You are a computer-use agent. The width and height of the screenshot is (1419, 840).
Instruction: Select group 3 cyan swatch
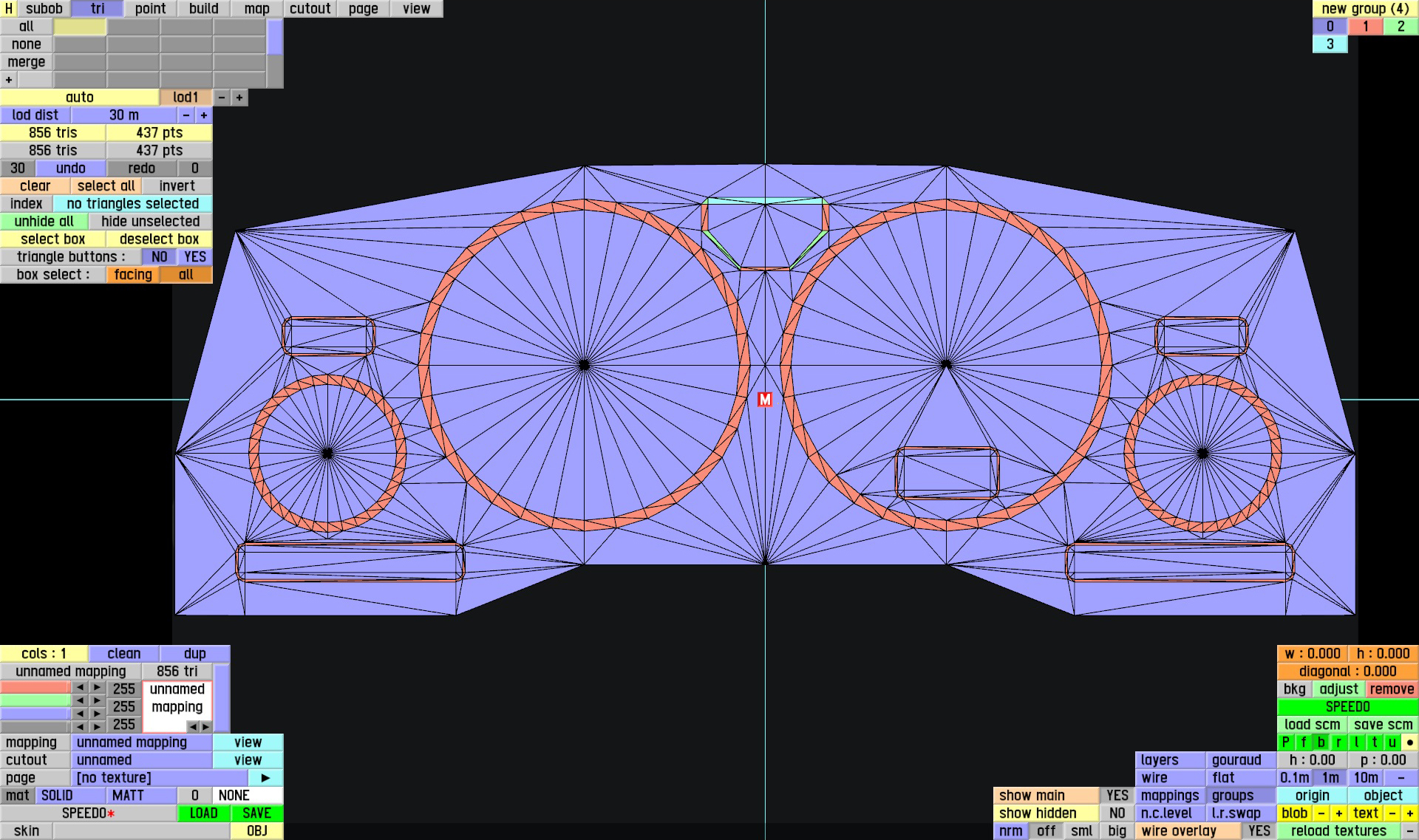click(1330, 44)
